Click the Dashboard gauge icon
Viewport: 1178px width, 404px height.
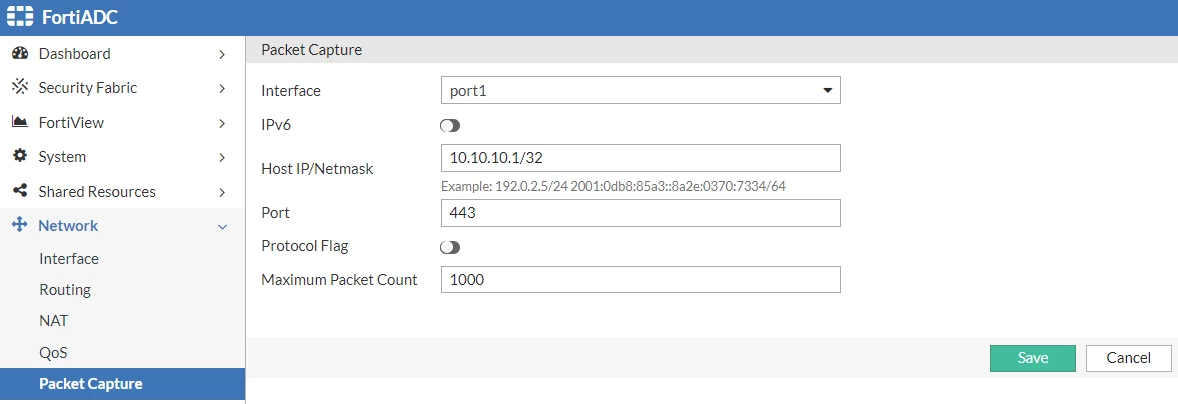pyautogui.click(x=20, y=53)
